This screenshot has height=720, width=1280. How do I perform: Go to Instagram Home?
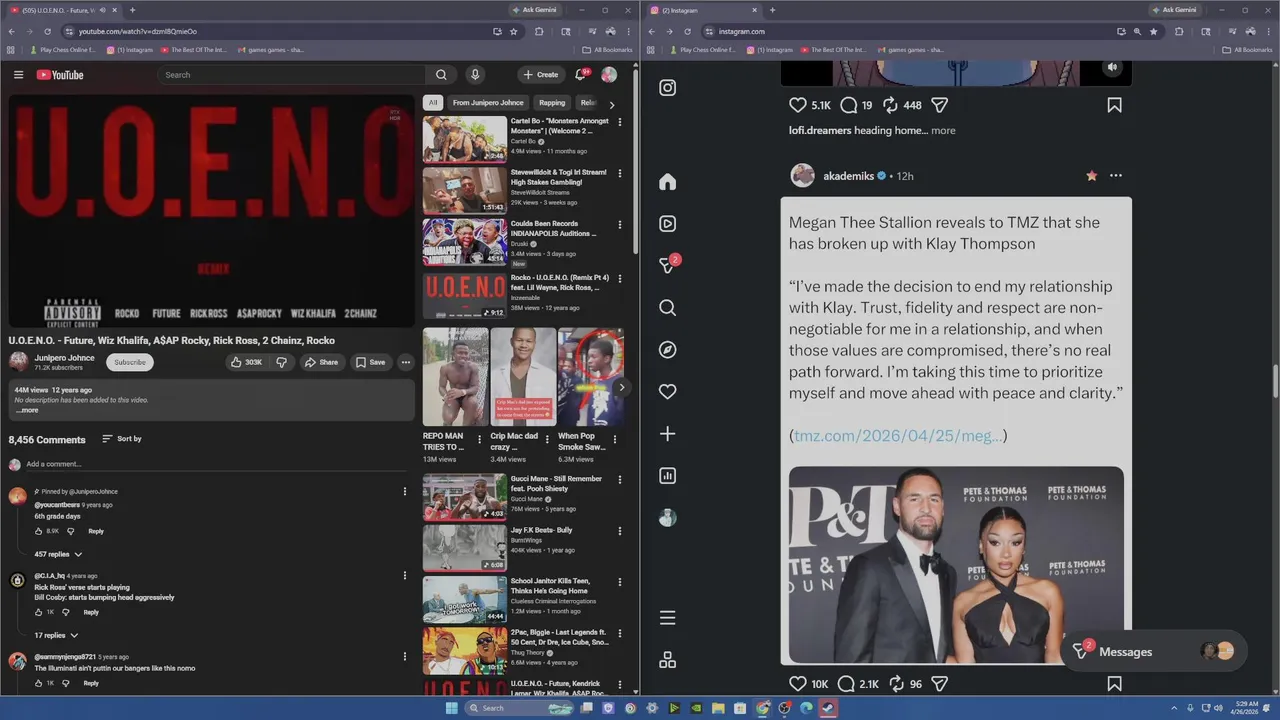click(668, 182)
